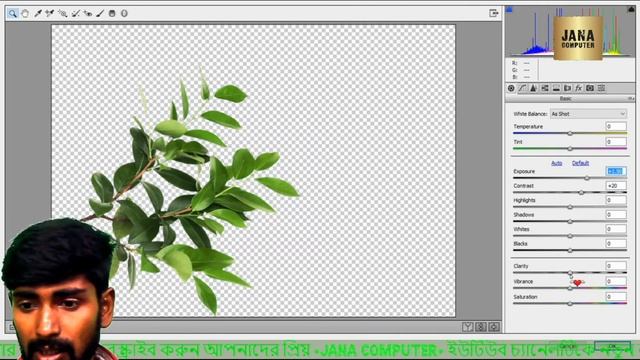Open the White Balance dropdown

point(588,114)
